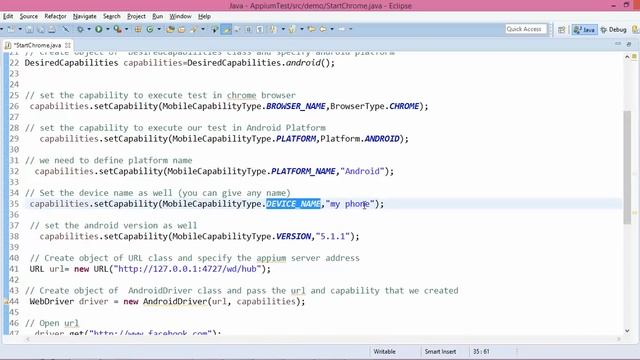Click the warning marker on line 44
640x360 pixels.
pyautogui.click(x=6, y=302)
